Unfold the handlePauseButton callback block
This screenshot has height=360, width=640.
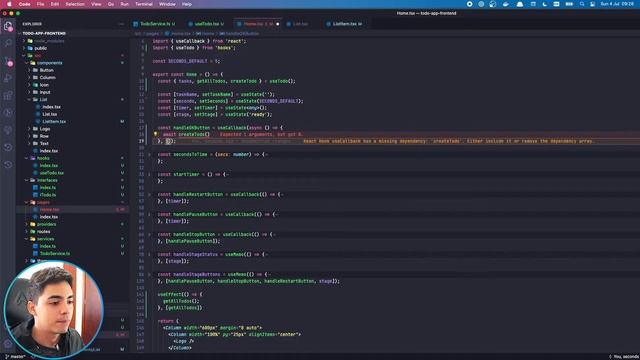click(x=149, y=215)
